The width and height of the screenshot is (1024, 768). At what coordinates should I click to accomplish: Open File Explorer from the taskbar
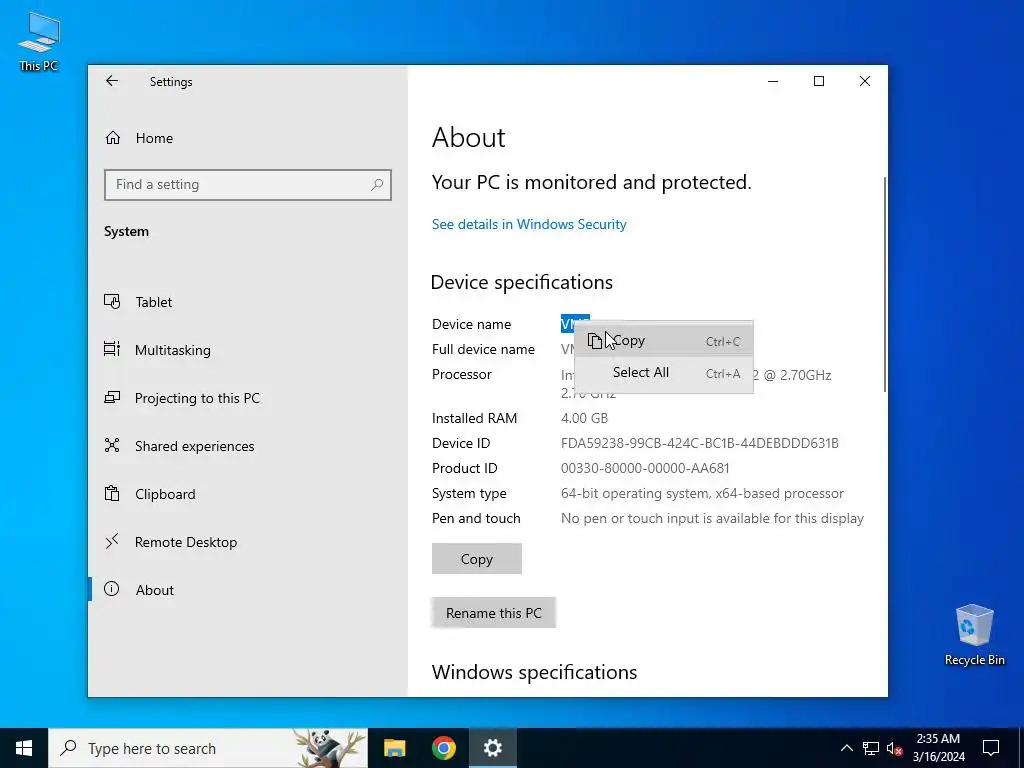pos(394,748)
